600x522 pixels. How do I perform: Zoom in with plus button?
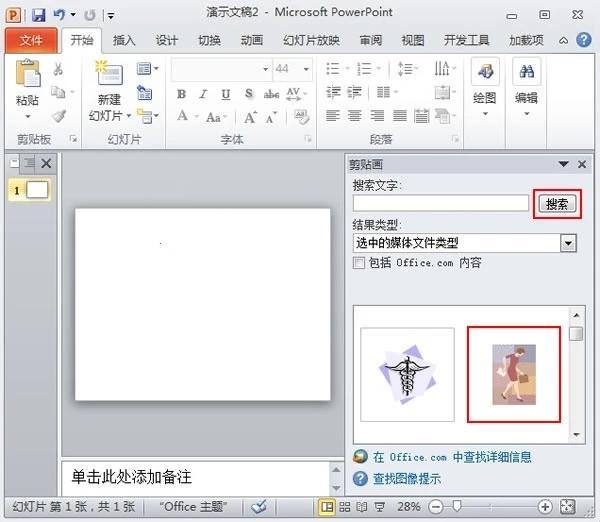coord(545,507)
